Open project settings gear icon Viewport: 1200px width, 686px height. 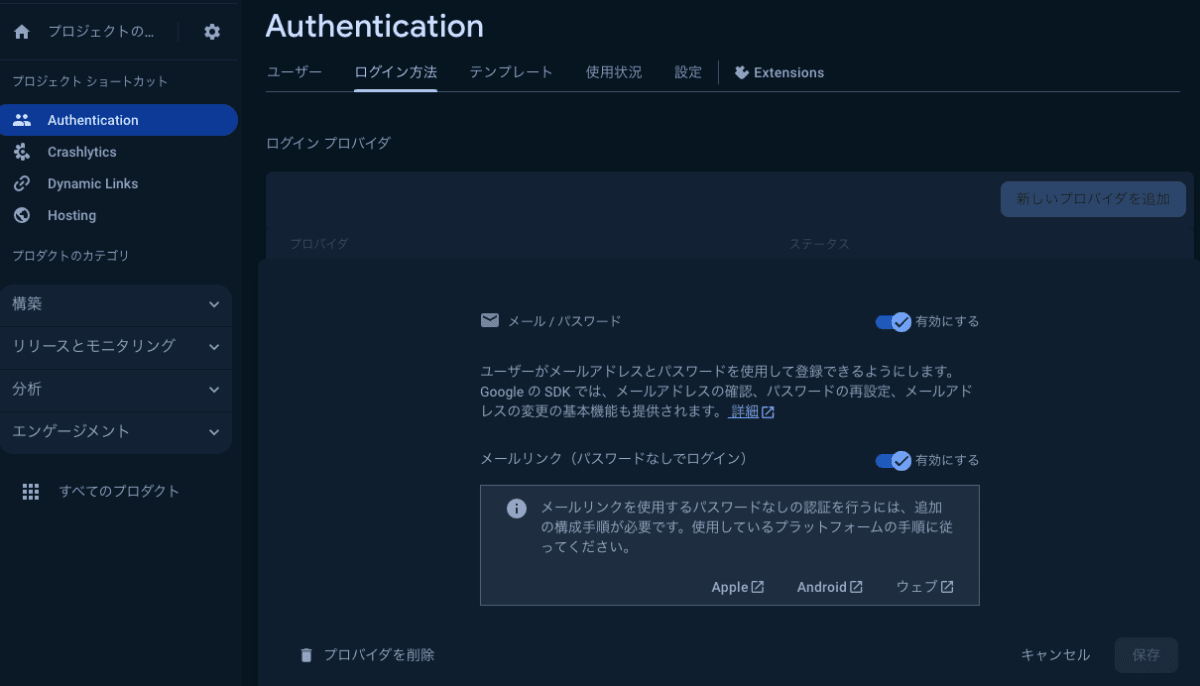212,32
